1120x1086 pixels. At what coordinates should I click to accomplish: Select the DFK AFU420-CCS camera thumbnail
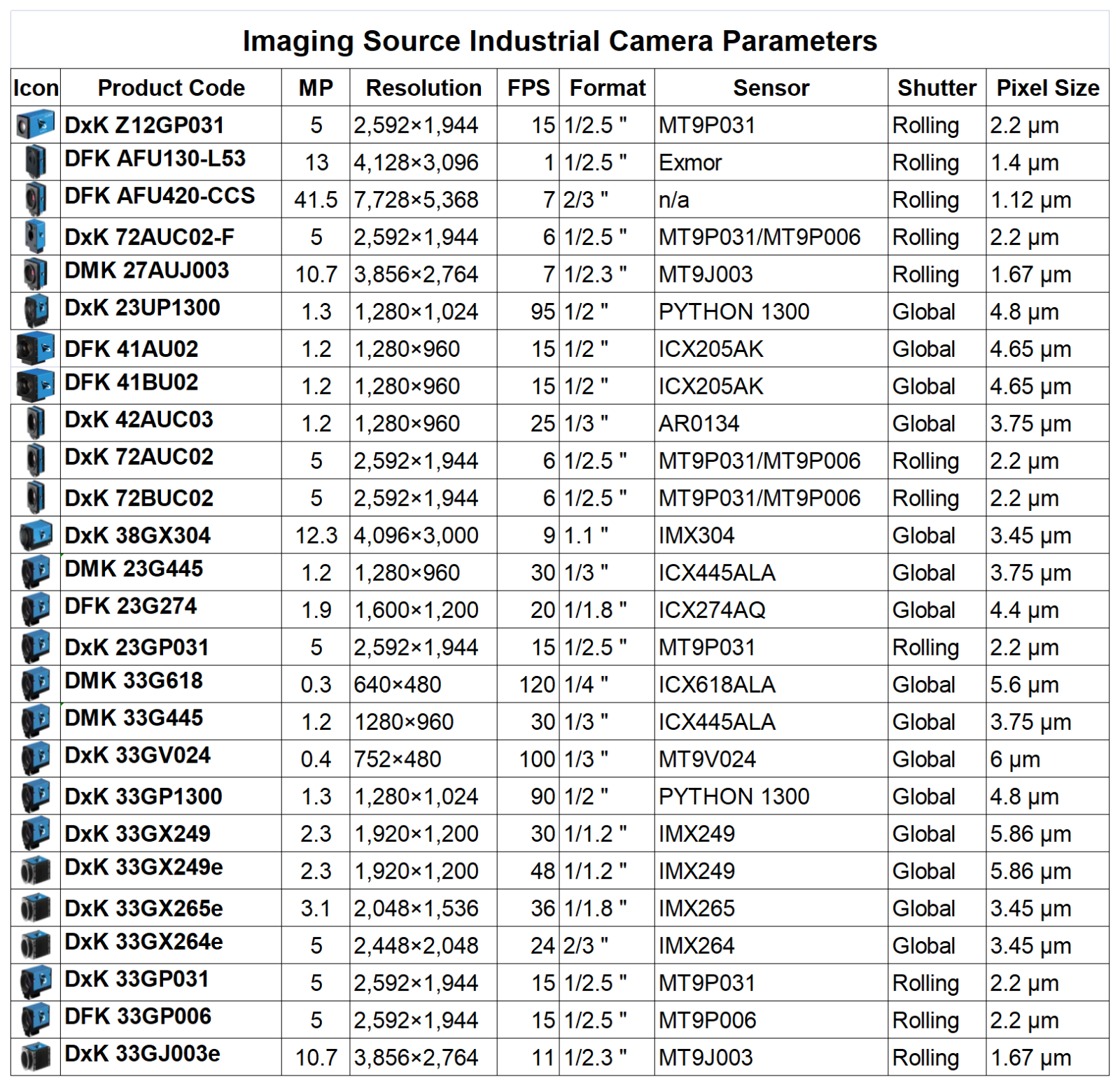tap(36, 199)
